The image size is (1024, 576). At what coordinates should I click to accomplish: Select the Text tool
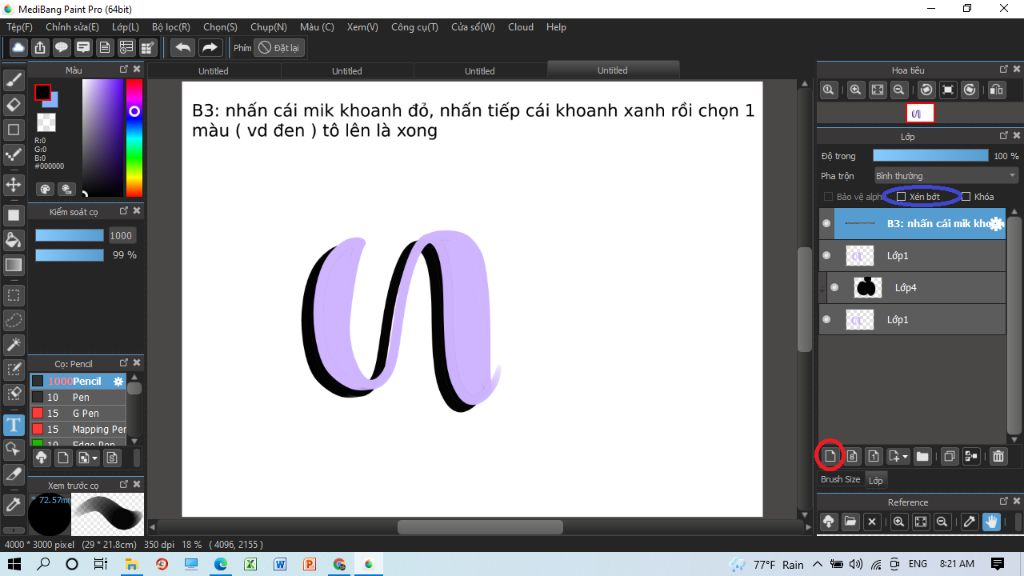[x=14, y=425]
